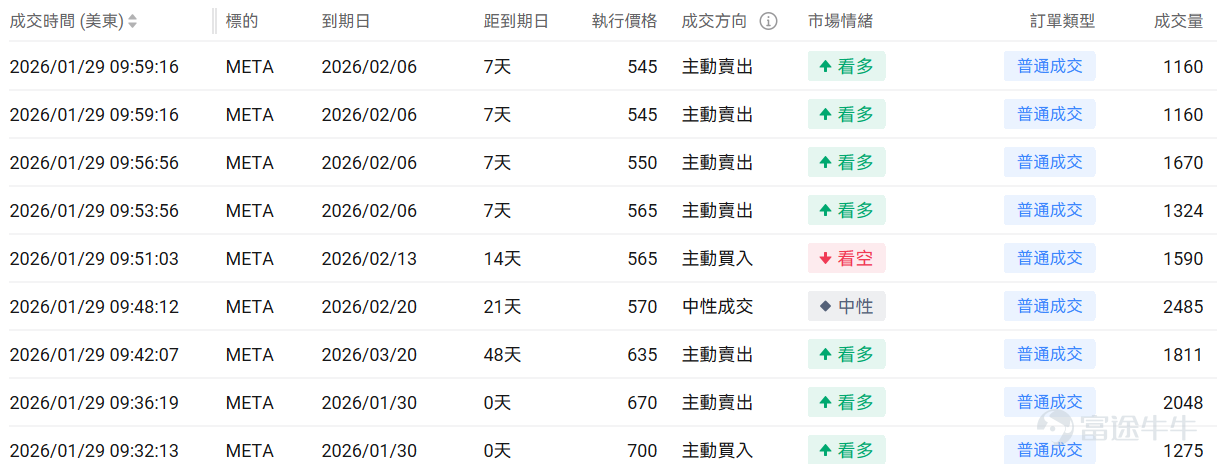This screenshot has height=464, width=1217.
Task: Click the 看多 tag in the 09:32:13 row
Action: pyautogui.click(x=847, y=450)
